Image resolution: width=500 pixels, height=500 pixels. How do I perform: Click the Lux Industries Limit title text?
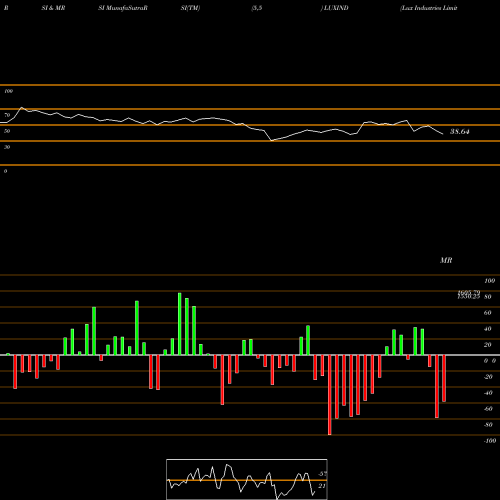coord(429,8)
